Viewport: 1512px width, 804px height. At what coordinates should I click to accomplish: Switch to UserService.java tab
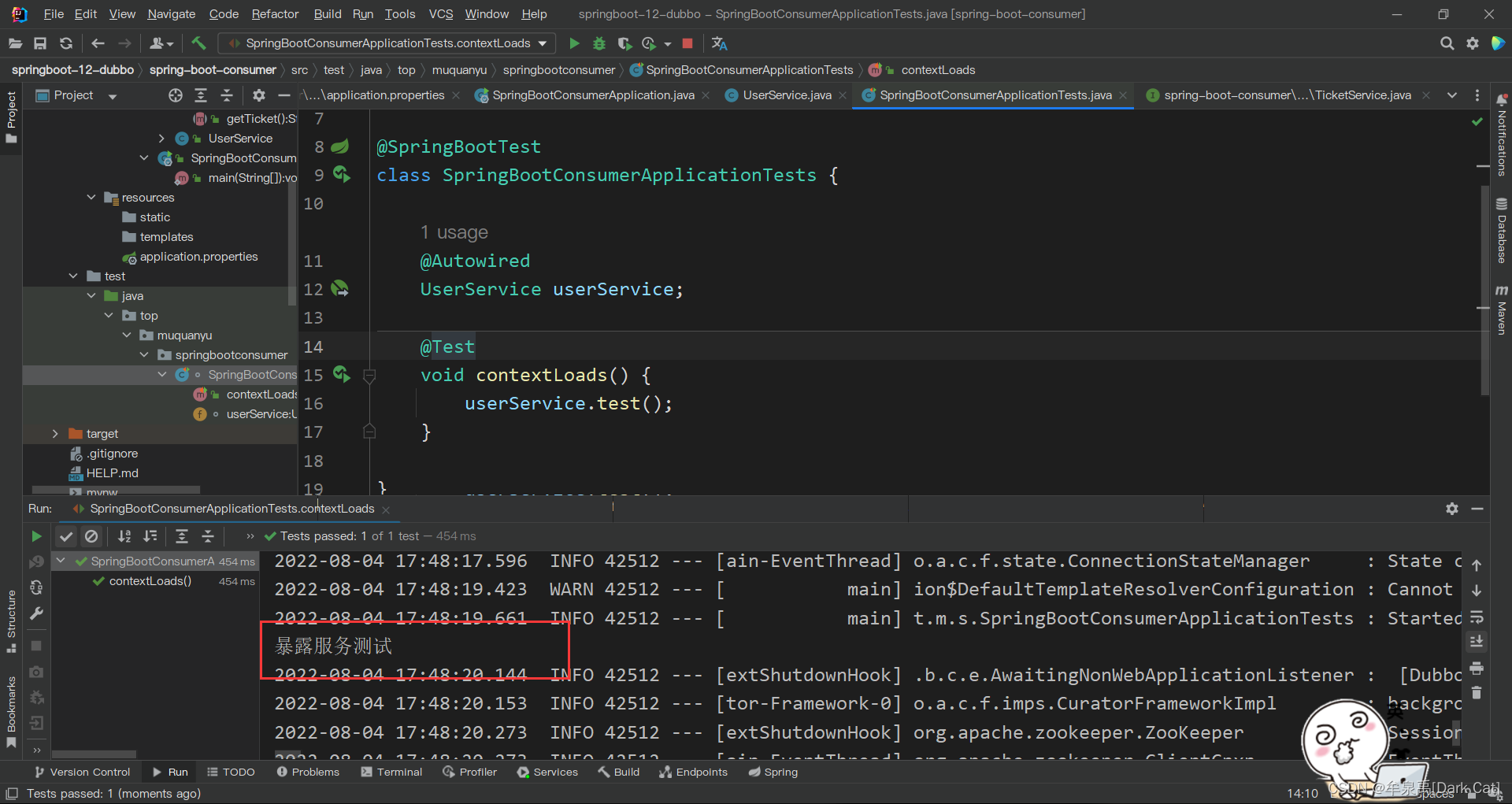pyautogui.click(x=786, y=95)
